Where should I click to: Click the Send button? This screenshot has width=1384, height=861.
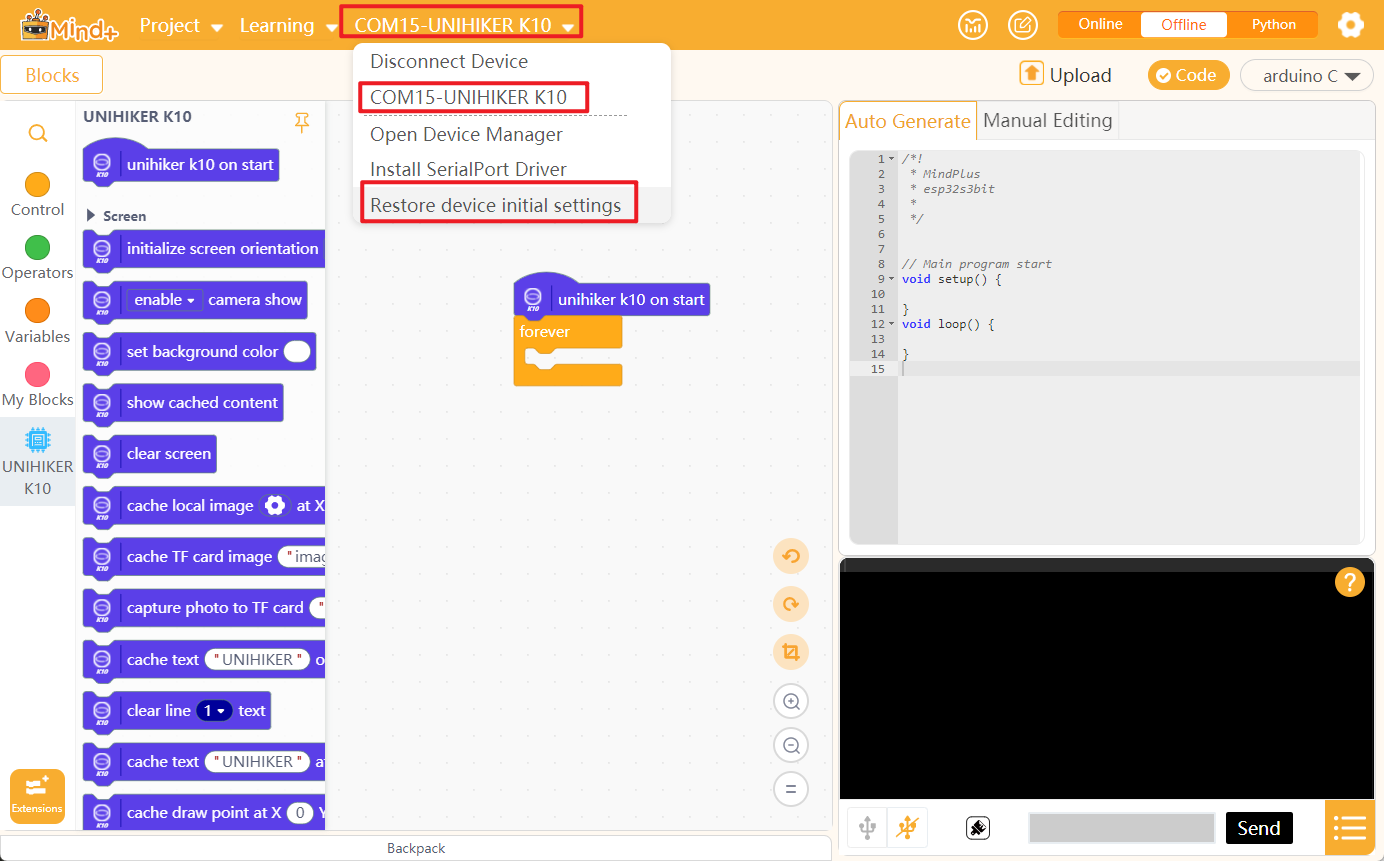pos(1258,828)
